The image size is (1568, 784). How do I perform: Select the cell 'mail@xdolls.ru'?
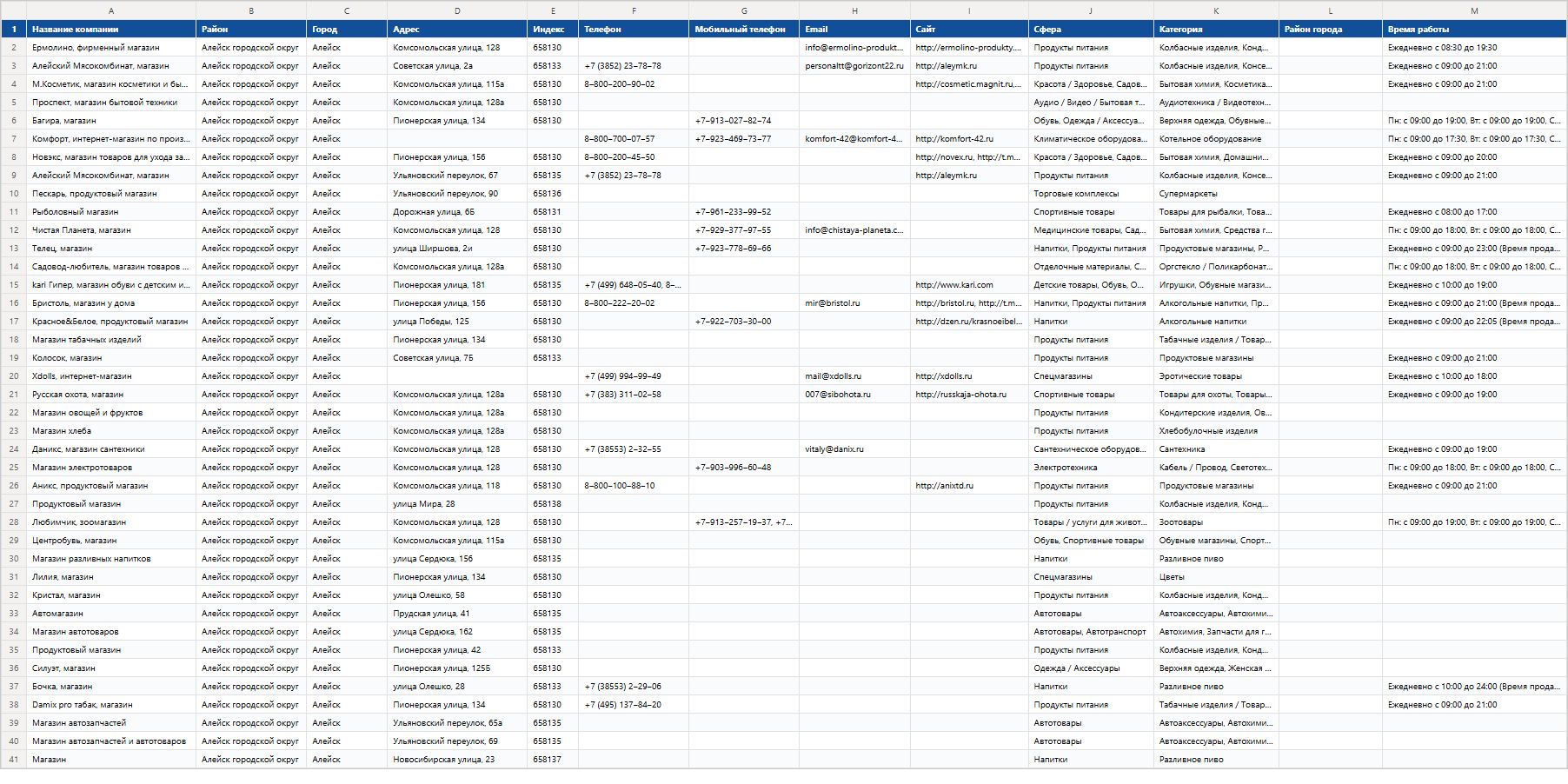point(854,376)
